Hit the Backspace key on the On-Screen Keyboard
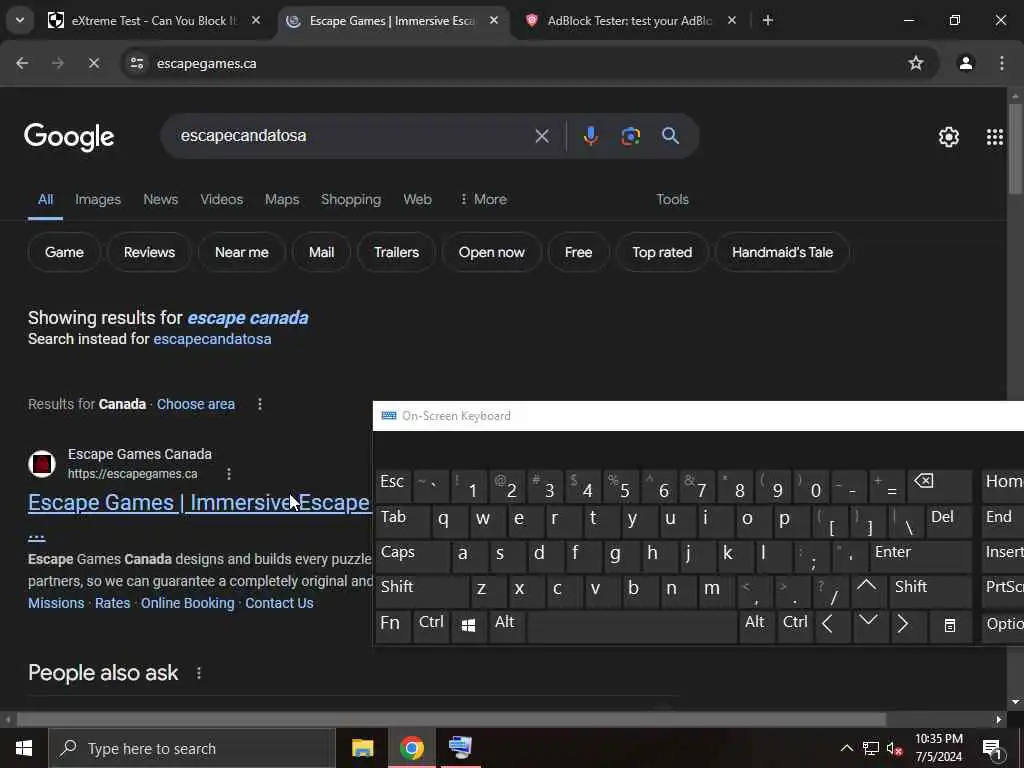Screen dimensions: 1024x768 [x=939, y=486]
